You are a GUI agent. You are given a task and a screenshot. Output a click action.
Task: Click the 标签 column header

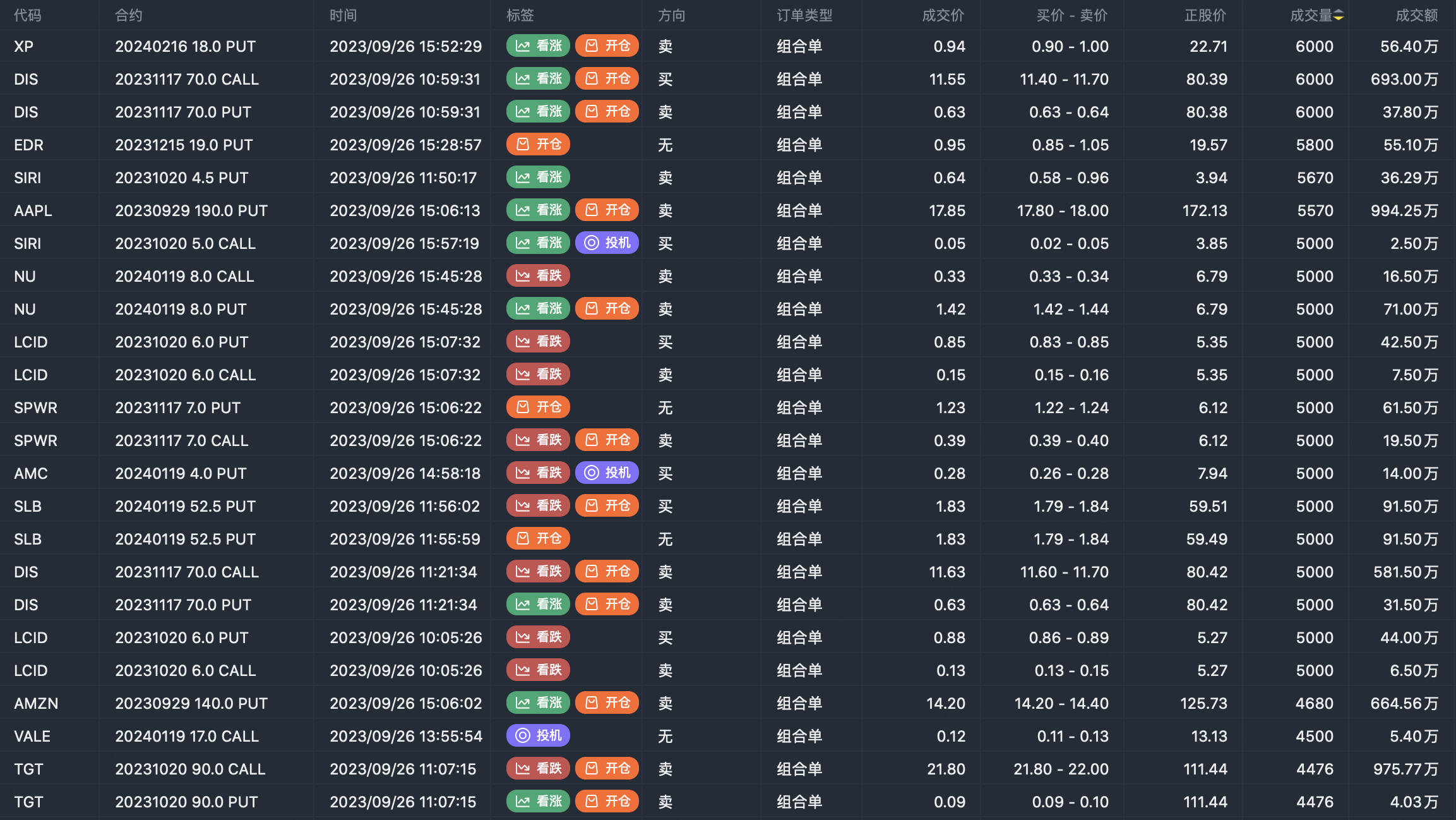[520, 15]
